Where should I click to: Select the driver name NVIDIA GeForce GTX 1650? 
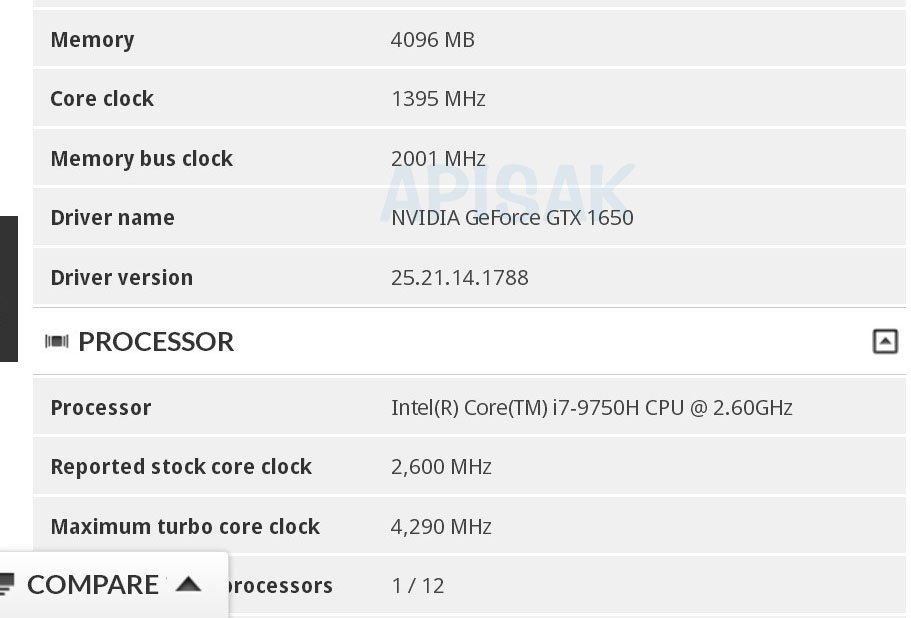coord(512,217)
